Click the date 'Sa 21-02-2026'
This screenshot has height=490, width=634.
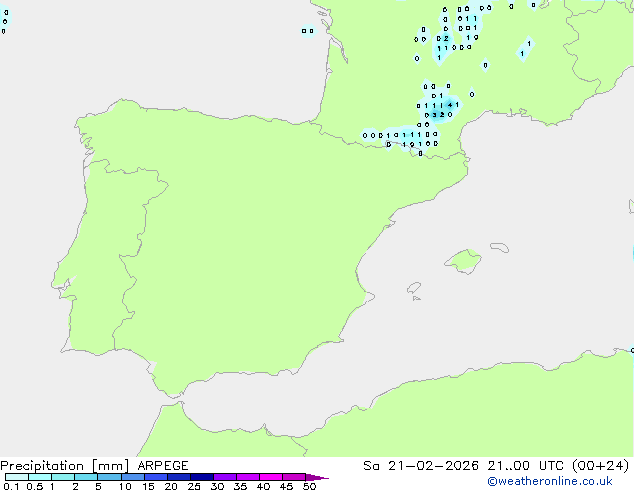click(x=421, y=466)
